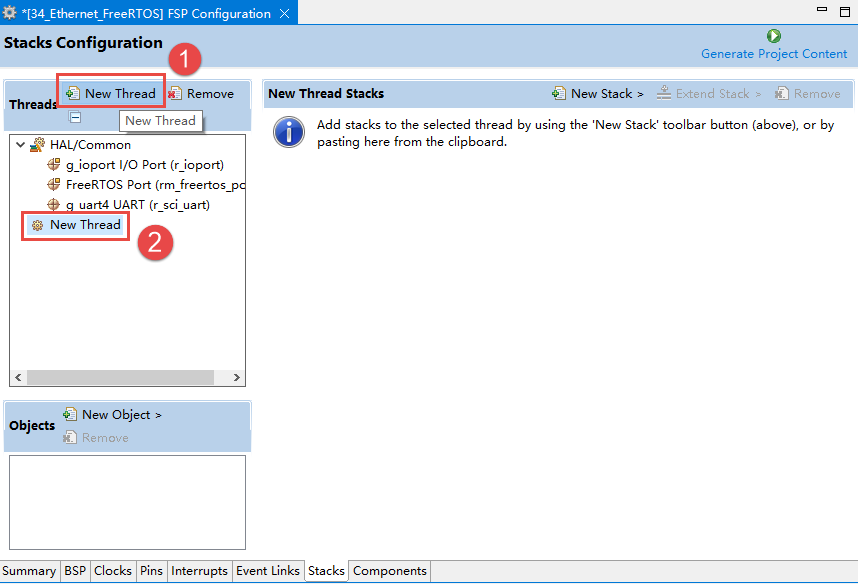
Task: Click the Remove stack icon in New Thread Stacks
Action: click(781, 94)
